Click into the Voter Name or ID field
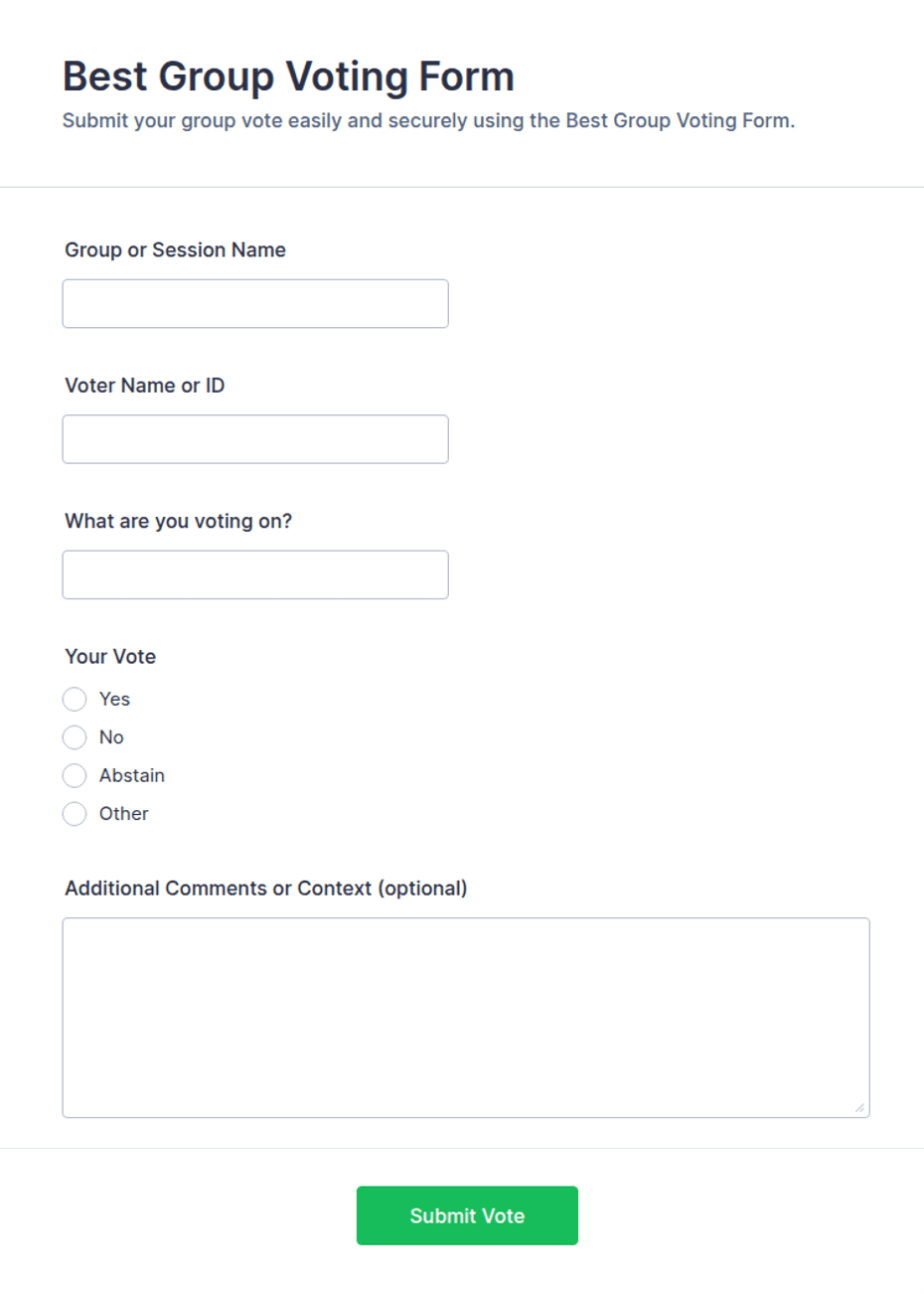Screen dimensions: 924x1294 click(255, 439)
